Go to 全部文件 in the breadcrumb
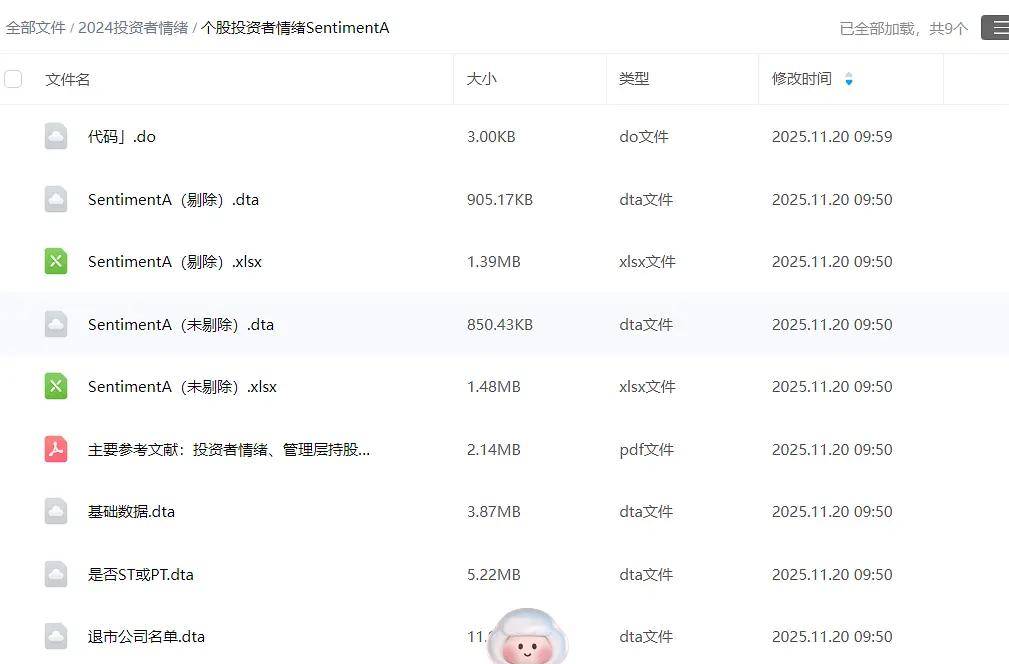The image size is (1009, 664). [35, 28]
